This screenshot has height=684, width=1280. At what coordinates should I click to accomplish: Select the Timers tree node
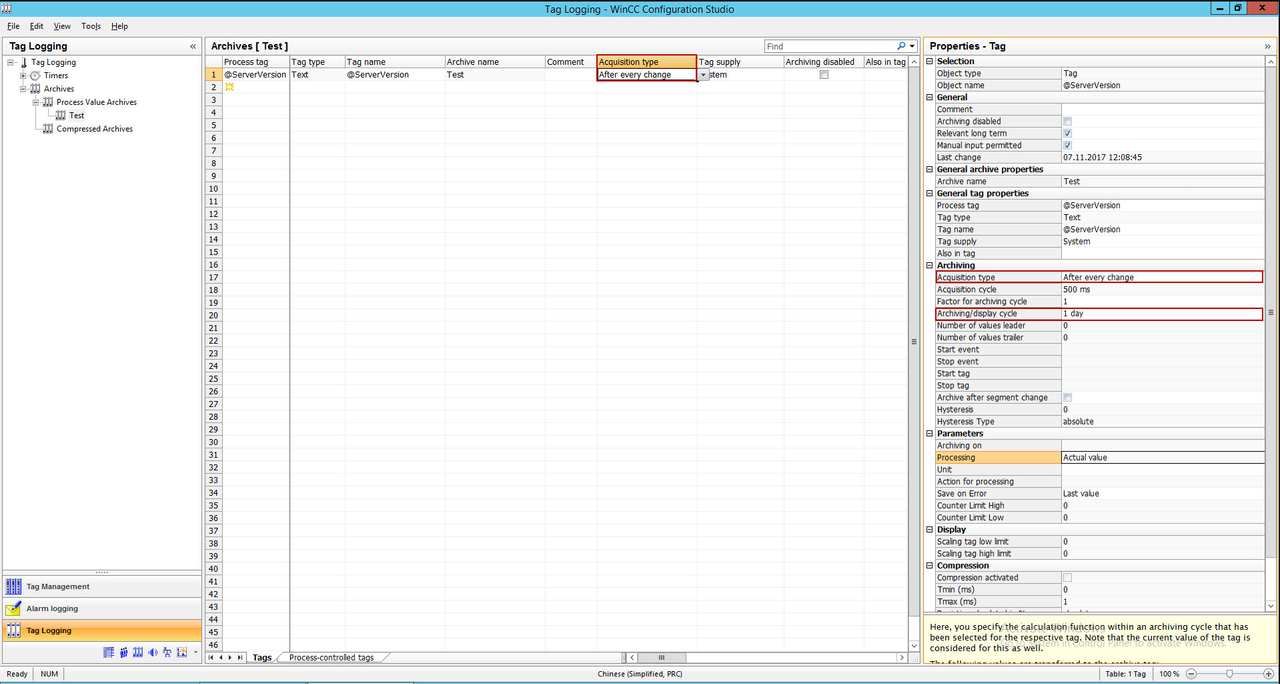click(55, 75)
